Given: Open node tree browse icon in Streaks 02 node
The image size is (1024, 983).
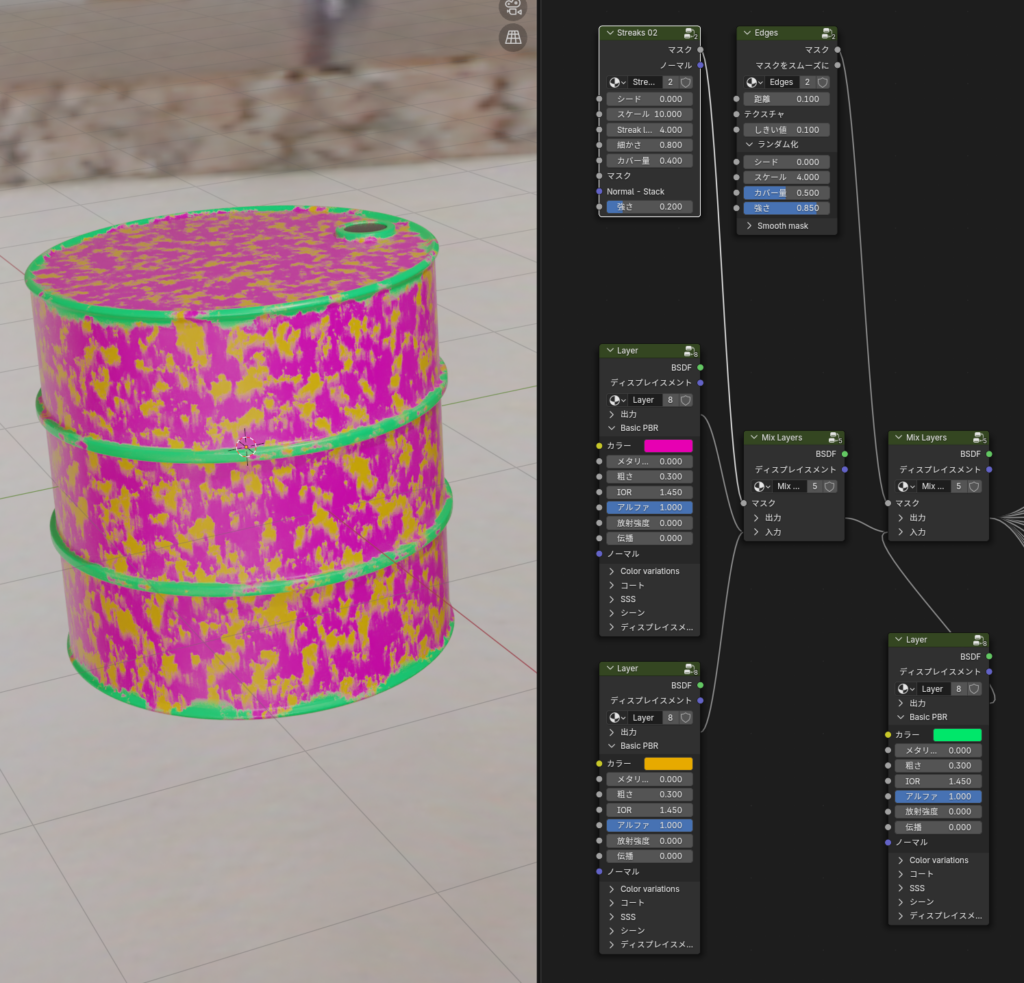Looking at the screenshot, I should (617, 82).
